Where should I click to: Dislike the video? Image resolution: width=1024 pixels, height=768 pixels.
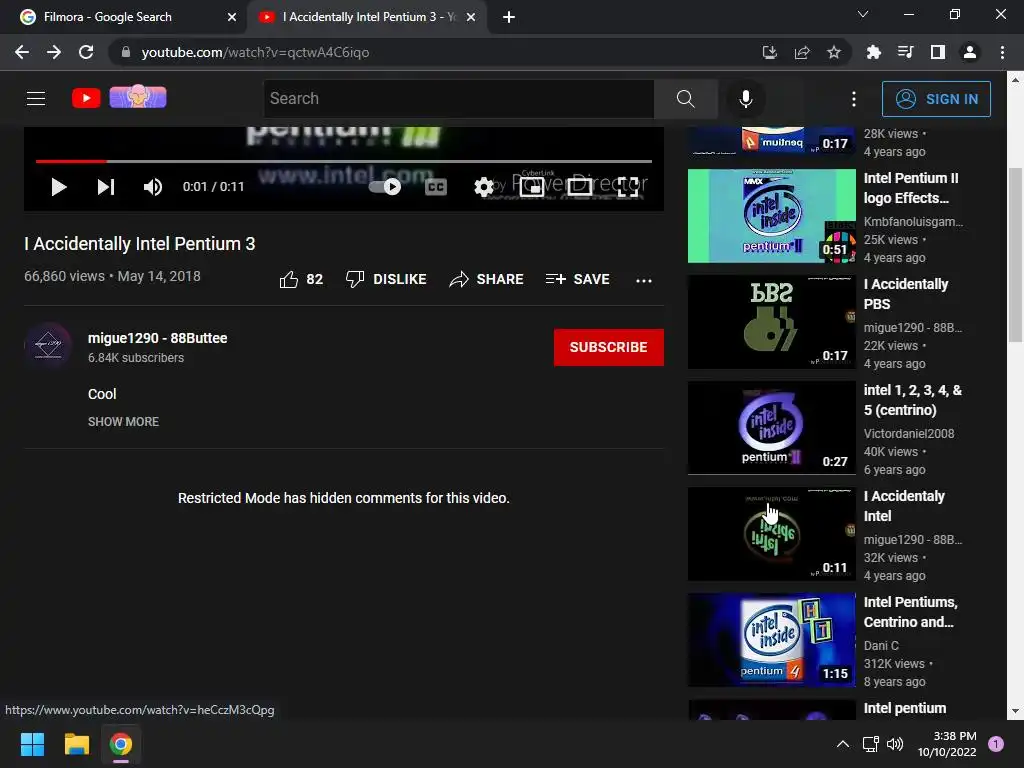pos(386,280)
